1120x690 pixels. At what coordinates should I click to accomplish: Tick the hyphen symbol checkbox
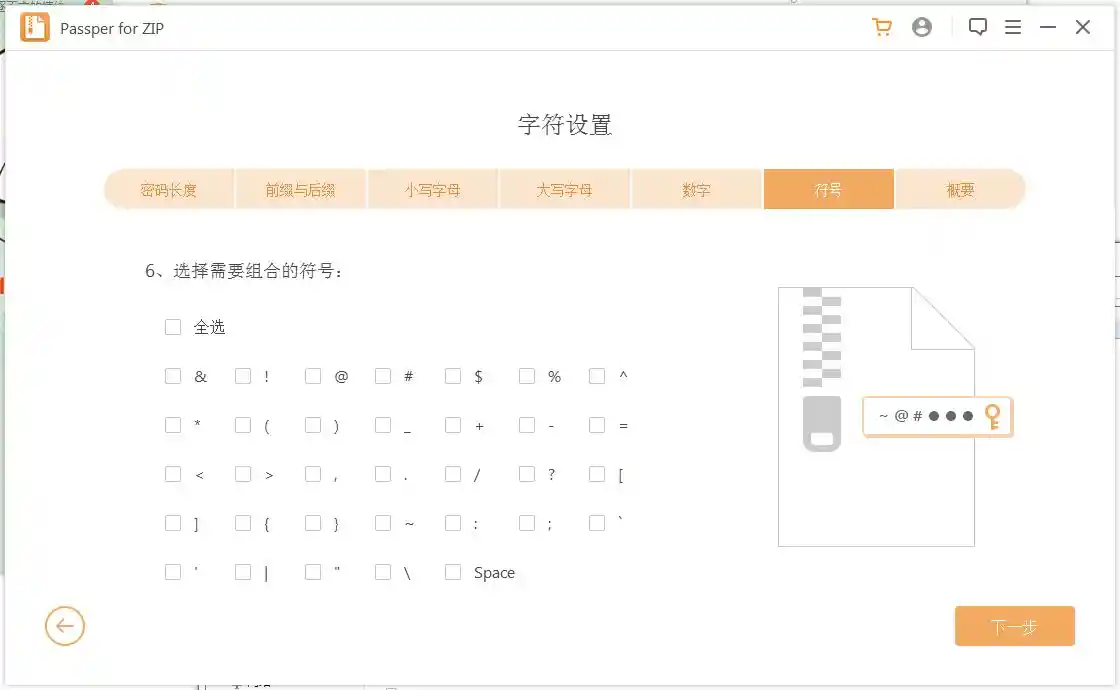(527, 426)
